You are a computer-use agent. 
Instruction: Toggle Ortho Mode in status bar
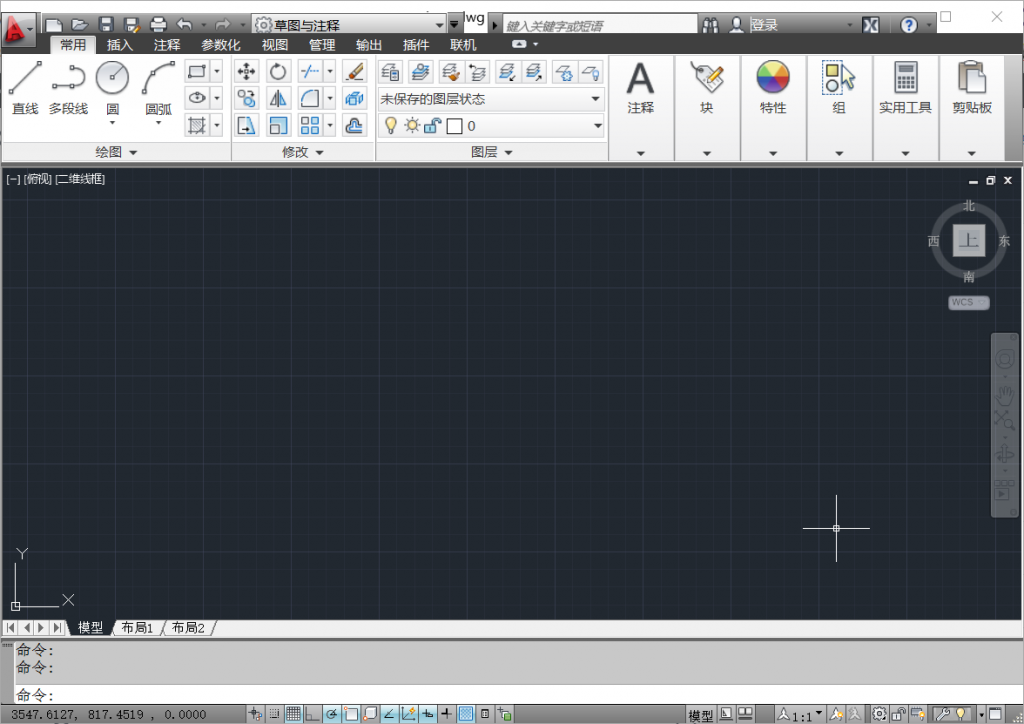click(x=312, y=714)
